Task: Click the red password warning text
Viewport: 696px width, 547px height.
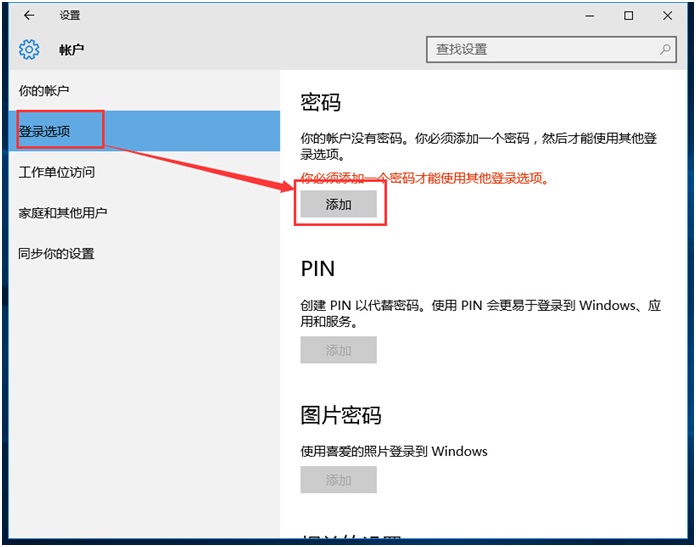Action: pos(425,178)
